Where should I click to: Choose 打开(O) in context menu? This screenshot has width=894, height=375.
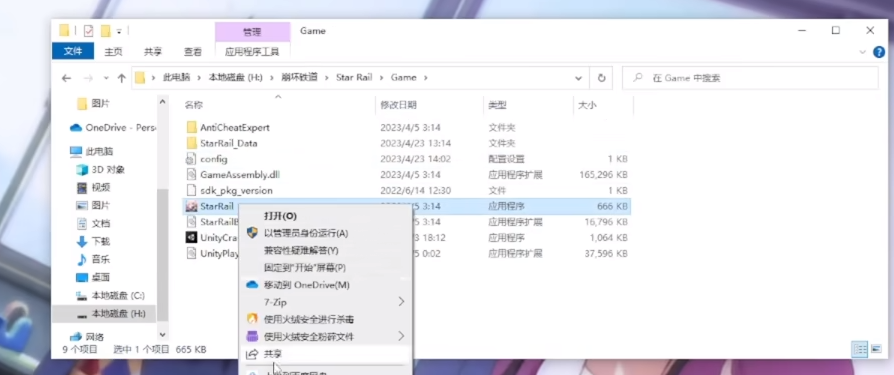(x=325, y=216)
